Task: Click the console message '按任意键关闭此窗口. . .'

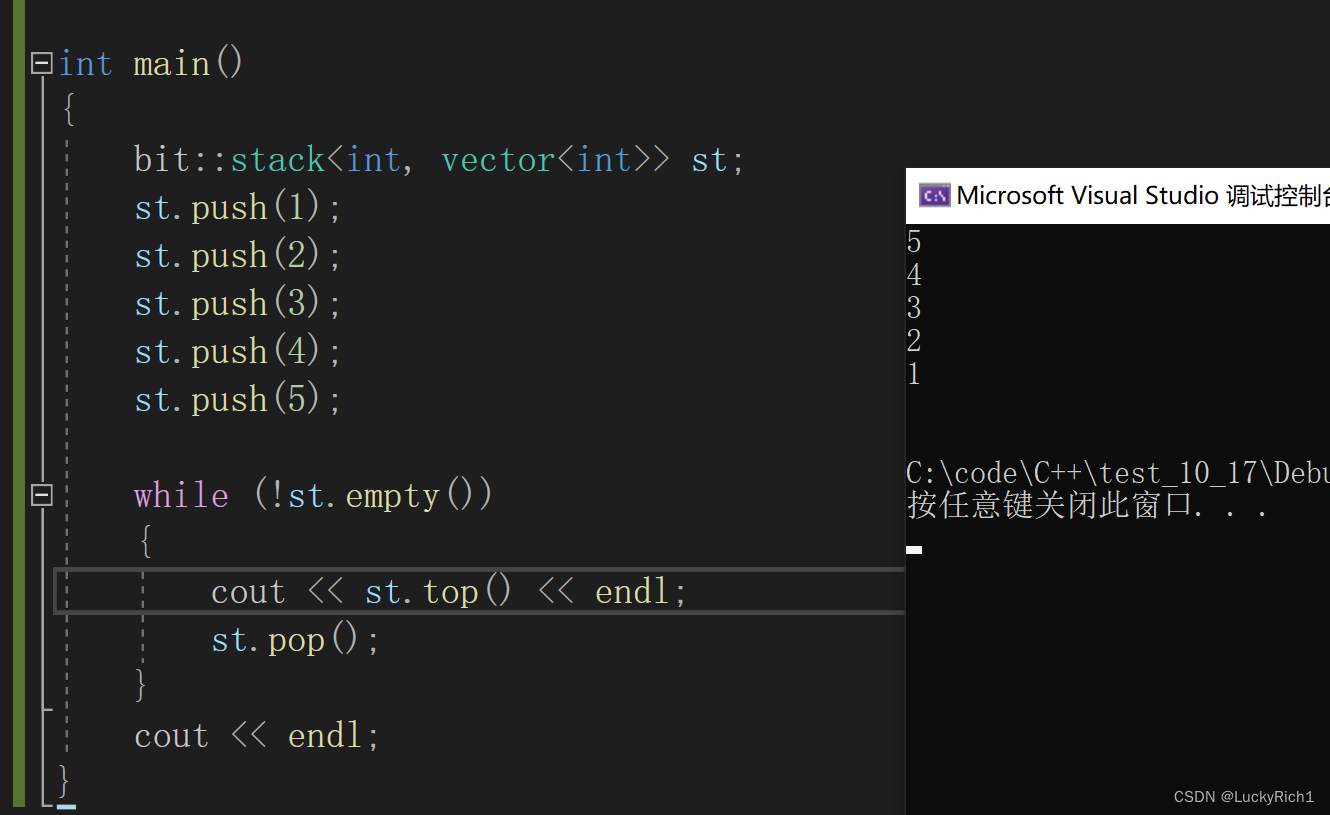Action: point(1088,506)
